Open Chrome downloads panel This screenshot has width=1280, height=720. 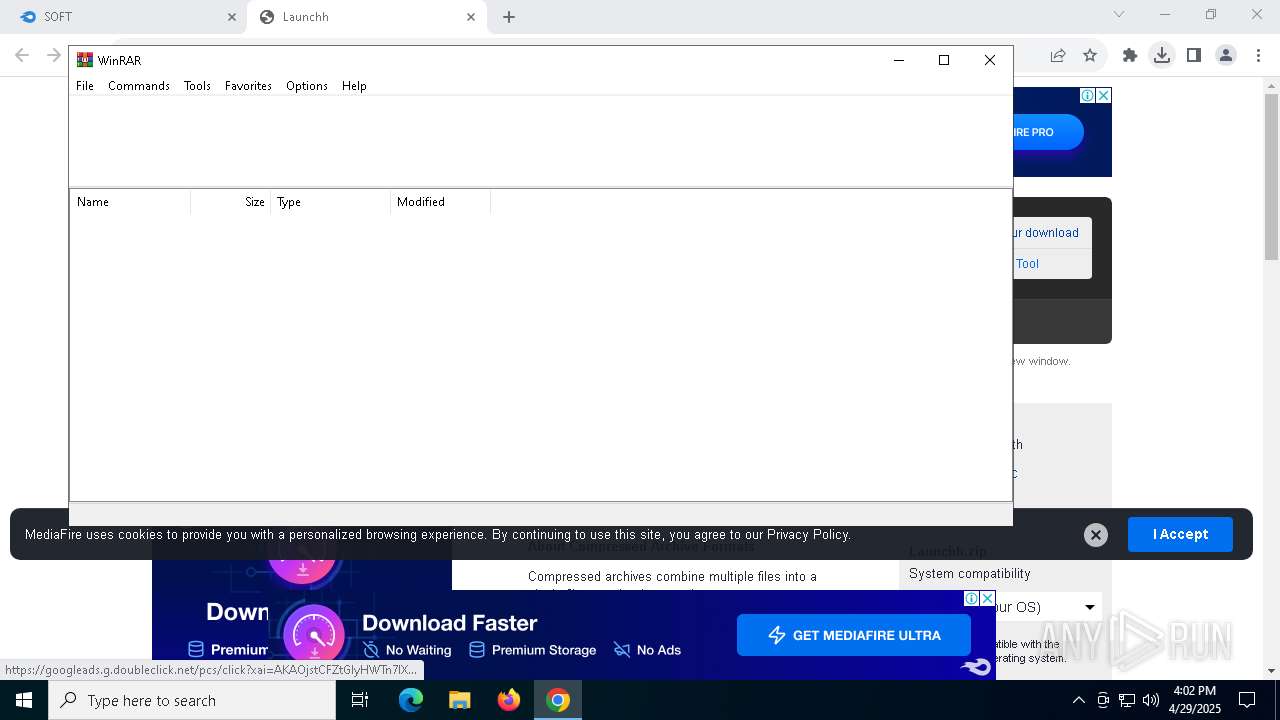1162,56
